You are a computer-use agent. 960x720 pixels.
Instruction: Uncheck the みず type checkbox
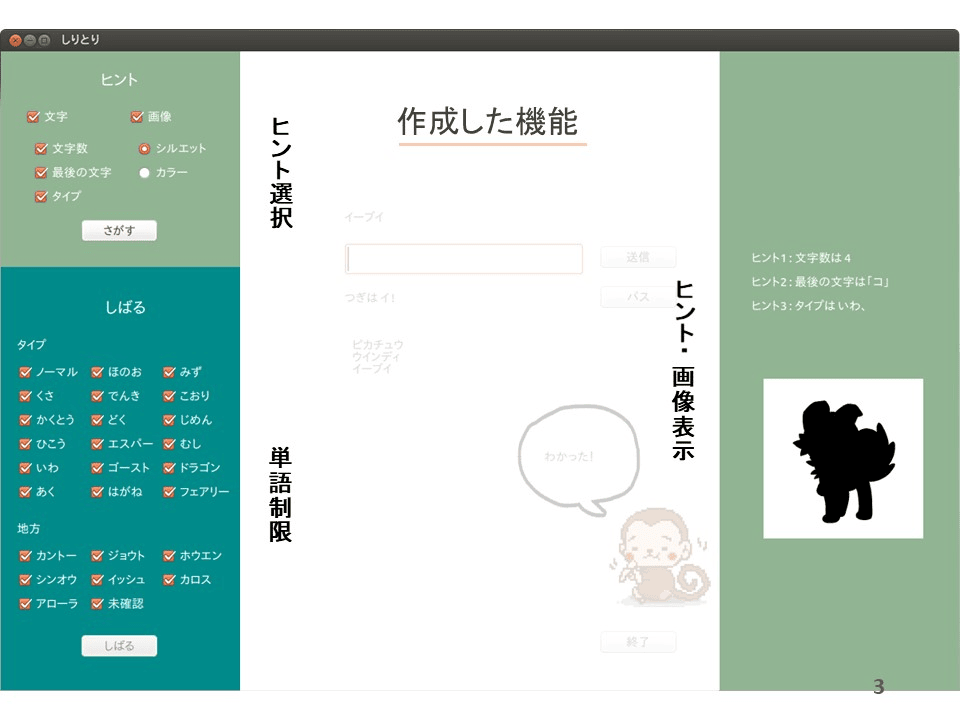(x=169, y=372)
